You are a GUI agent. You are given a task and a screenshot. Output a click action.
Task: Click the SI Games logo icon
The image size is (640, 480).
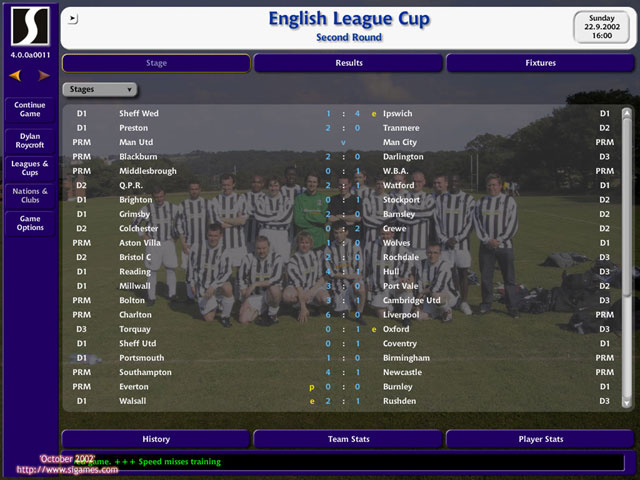(30, 26)
